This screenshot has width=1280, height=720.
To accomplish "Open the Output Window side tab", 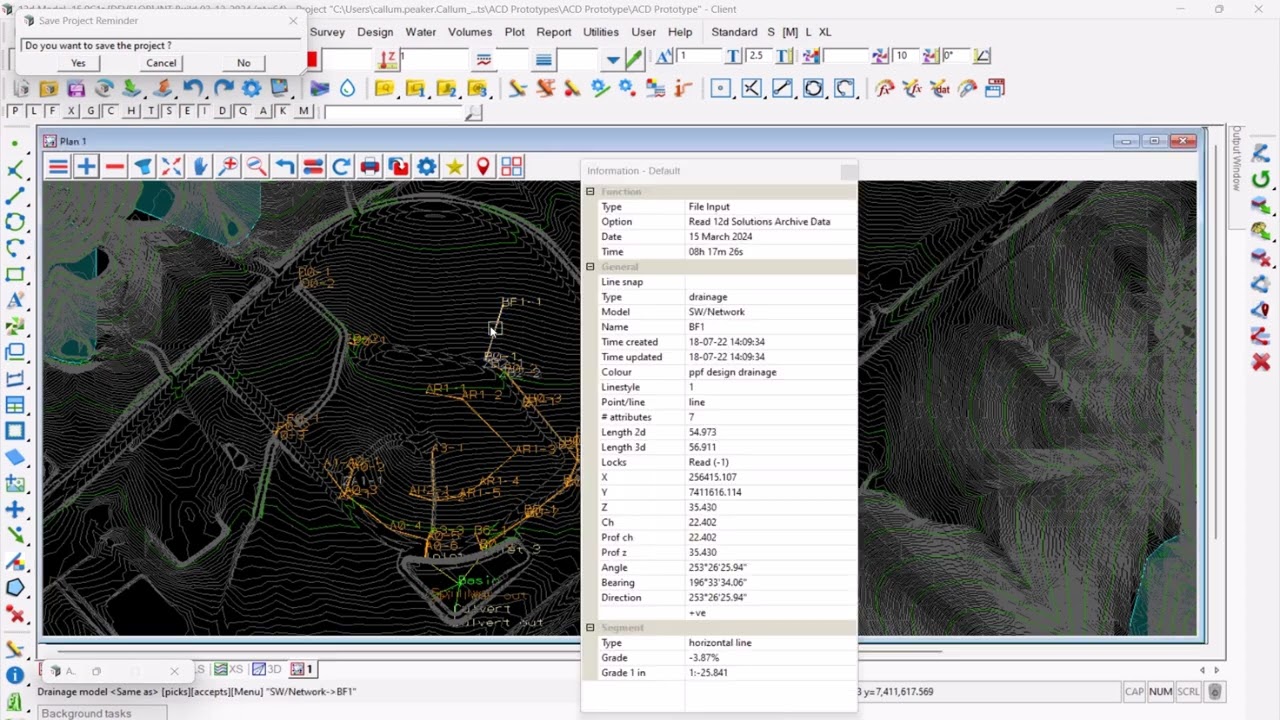I will tap(1237, 158).
